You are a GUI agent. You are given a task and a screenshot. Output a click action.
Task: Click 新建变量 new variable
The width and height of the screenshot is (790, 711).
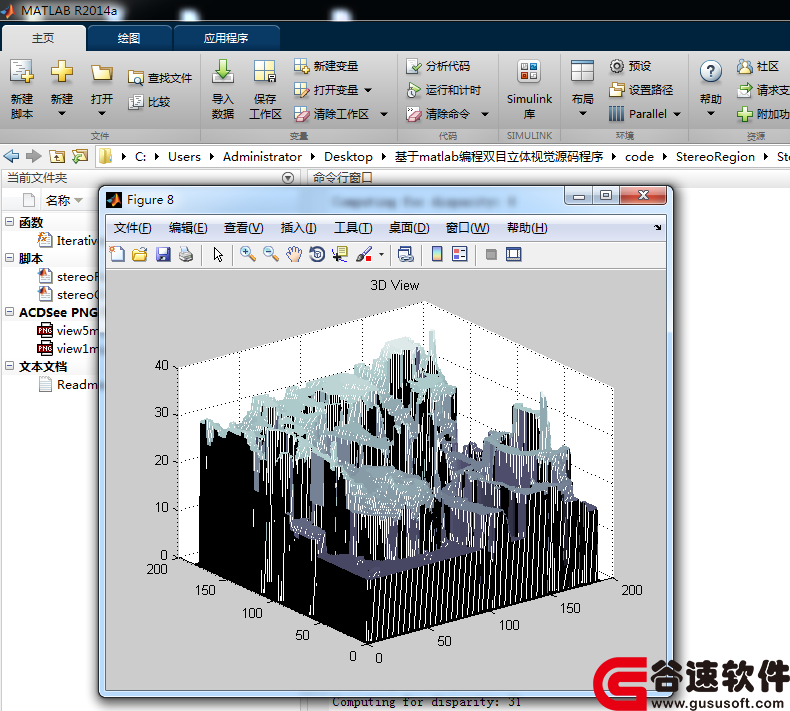pyautogui.click(x=326, y=66)
